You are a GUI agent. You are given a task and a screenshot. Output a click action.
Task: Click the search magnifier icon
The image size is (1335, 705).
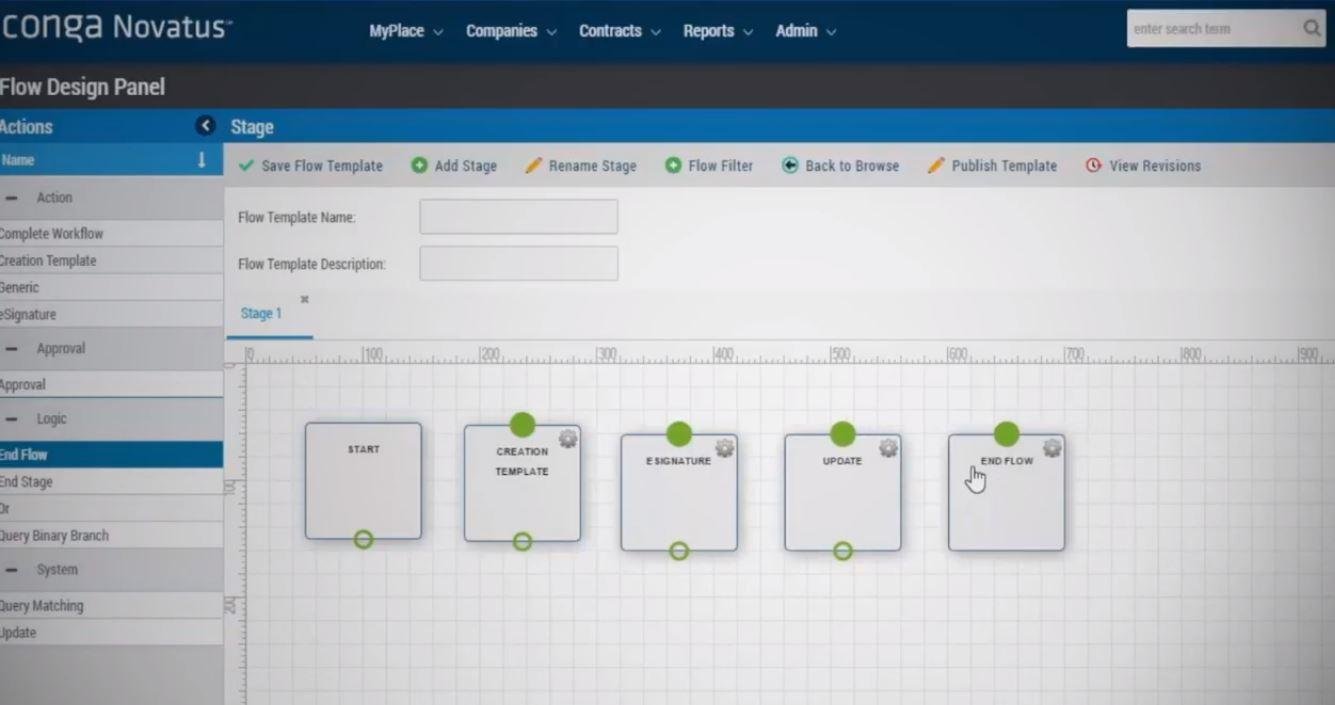pyautogui.click(x=1312, y=29)
